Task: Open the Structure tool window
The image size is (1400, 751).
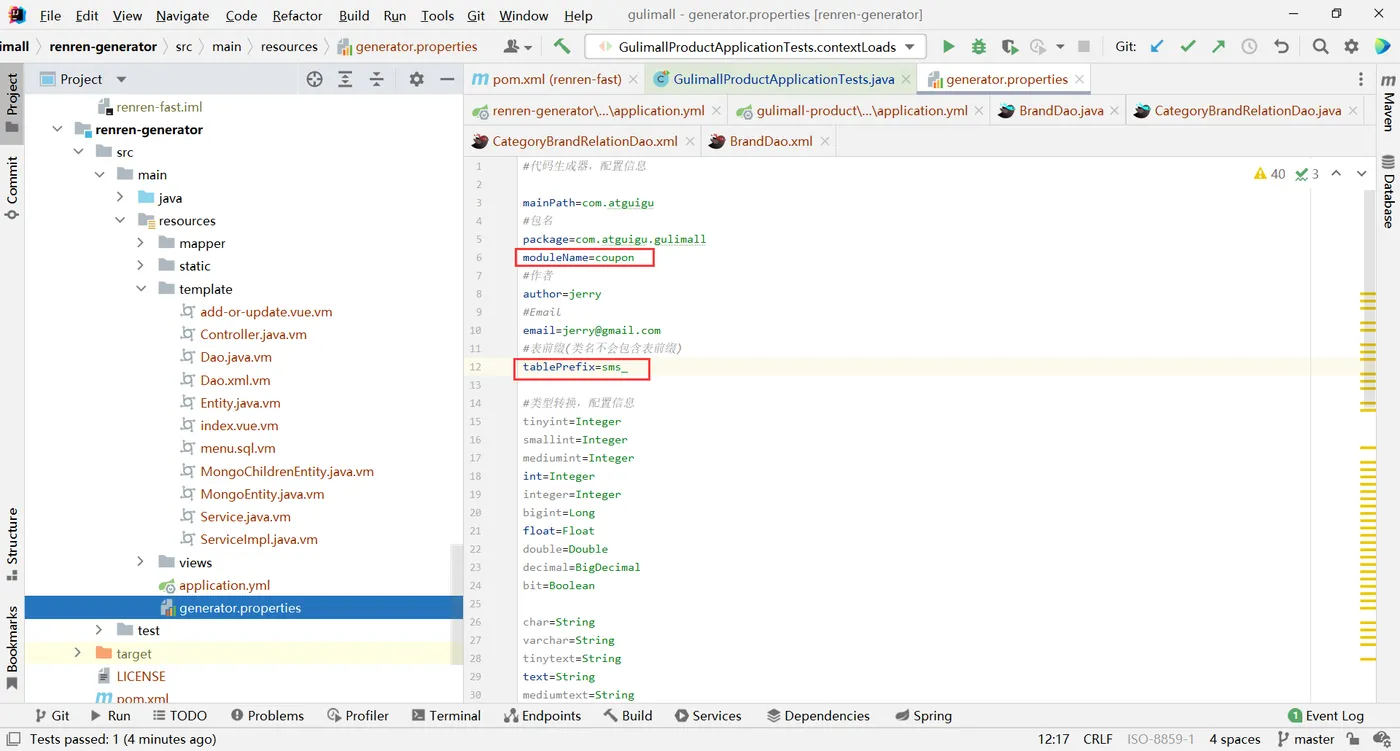Action: point(12,544)
